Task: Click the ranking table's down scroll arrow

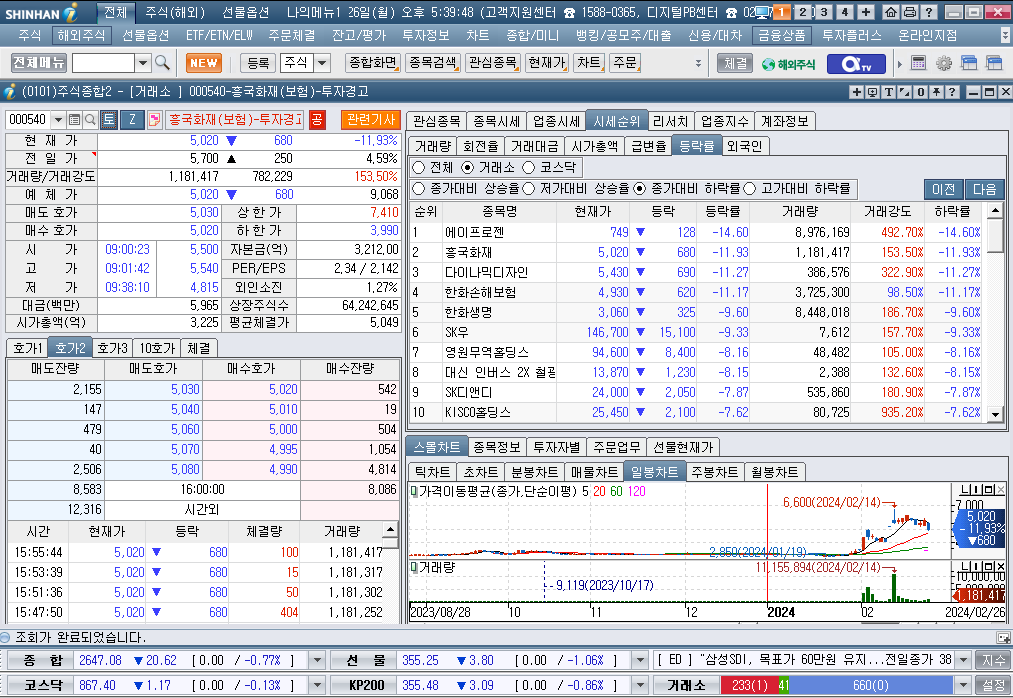Action: 995,414
